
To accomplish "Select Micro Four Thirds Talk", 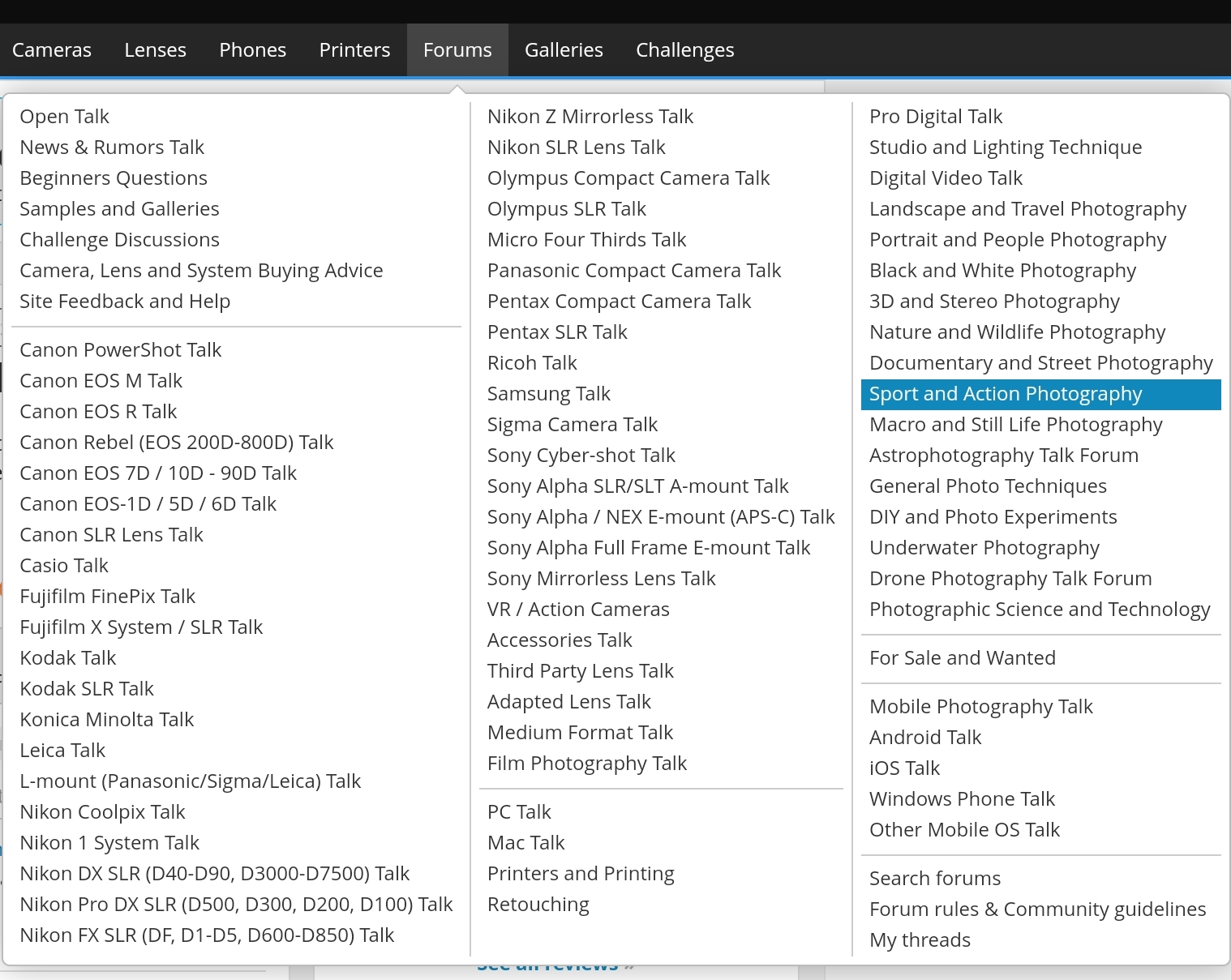I will coord(586,240).
